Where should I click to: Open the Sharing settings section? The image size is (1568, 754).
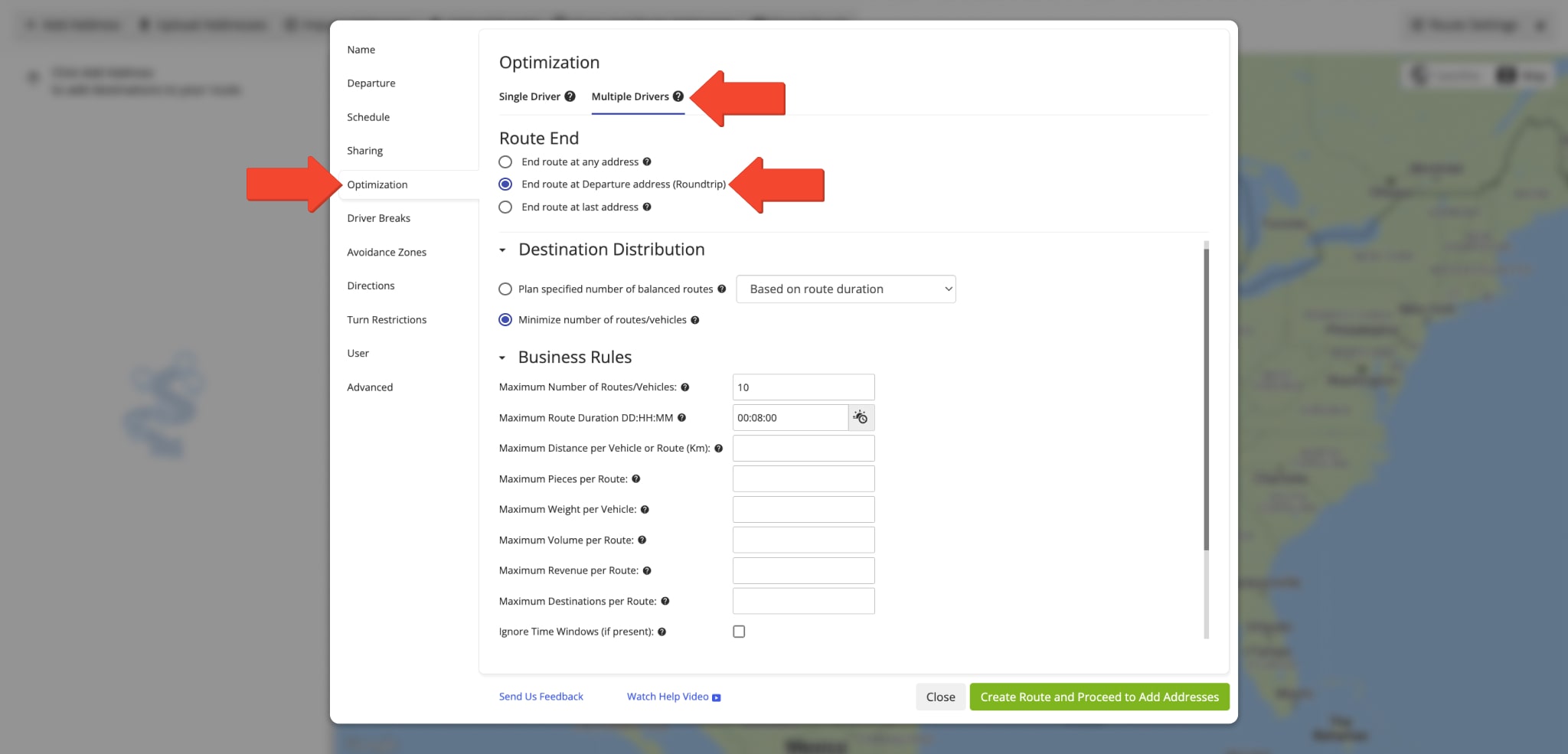365,151
